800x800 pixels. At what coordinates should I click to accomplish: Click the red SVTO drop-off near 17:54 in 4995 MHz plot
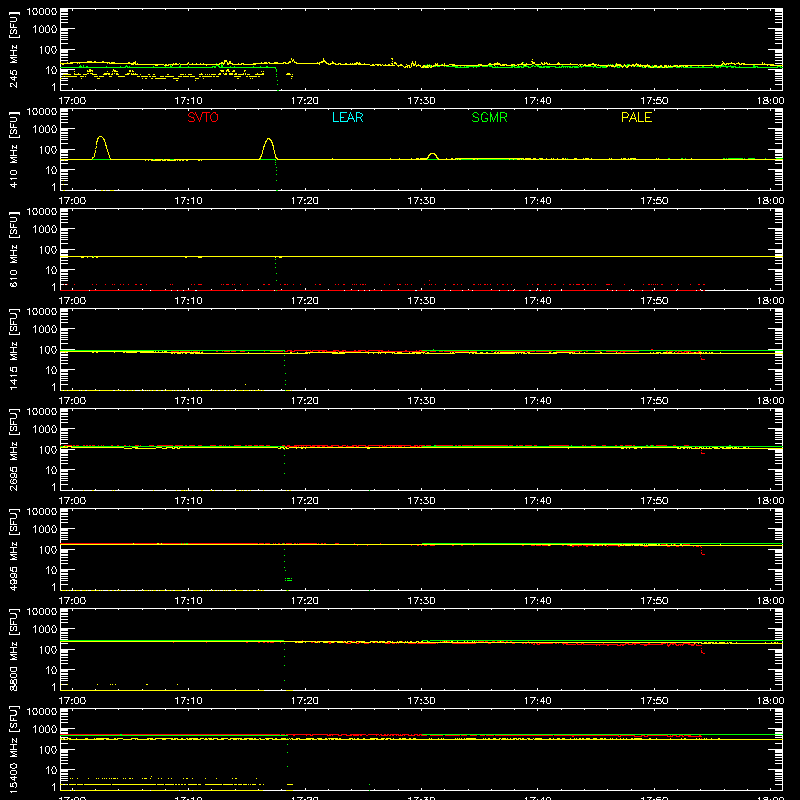(x=702, y=551)
